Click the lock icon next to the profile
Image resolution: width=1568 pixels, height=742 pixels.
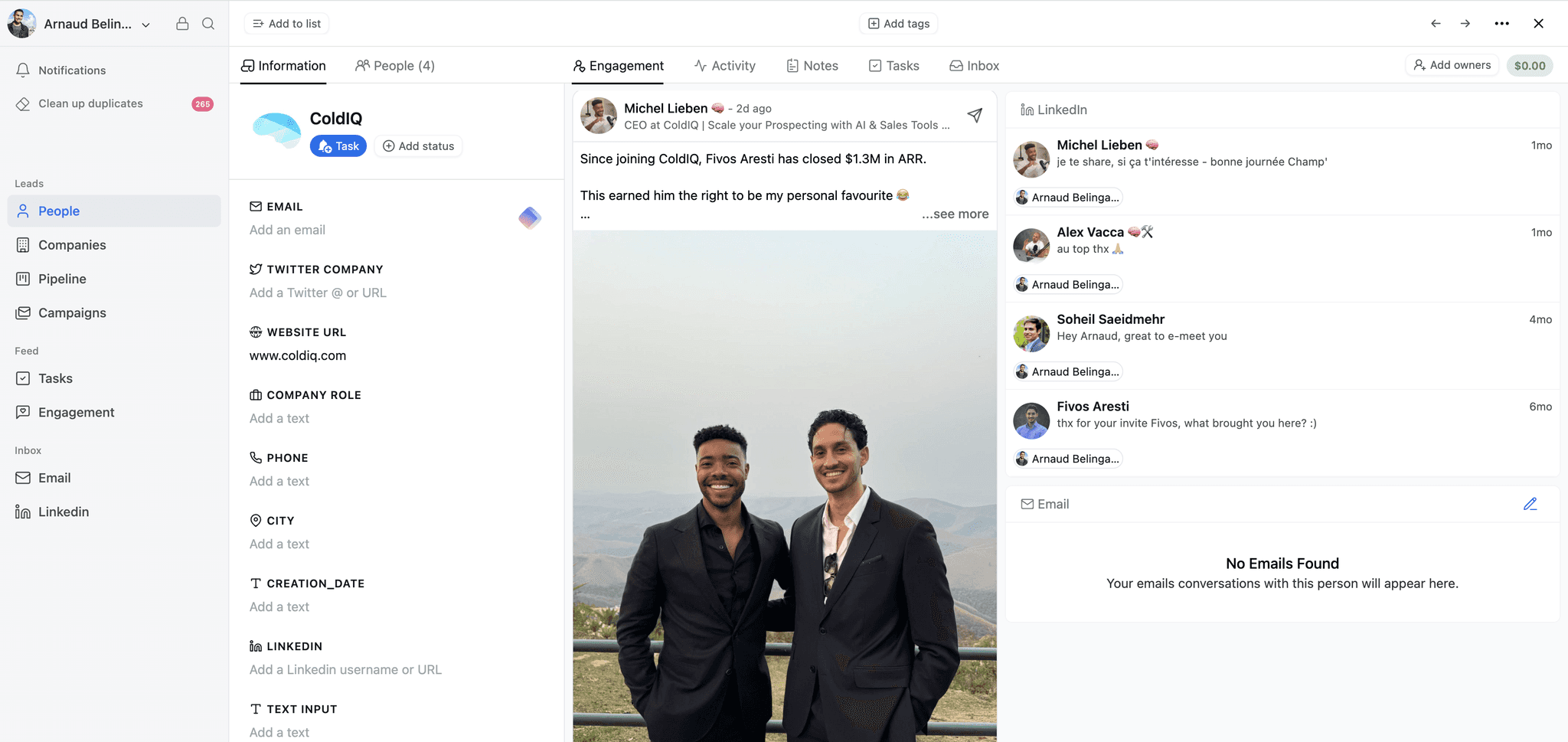pos(182,24)
